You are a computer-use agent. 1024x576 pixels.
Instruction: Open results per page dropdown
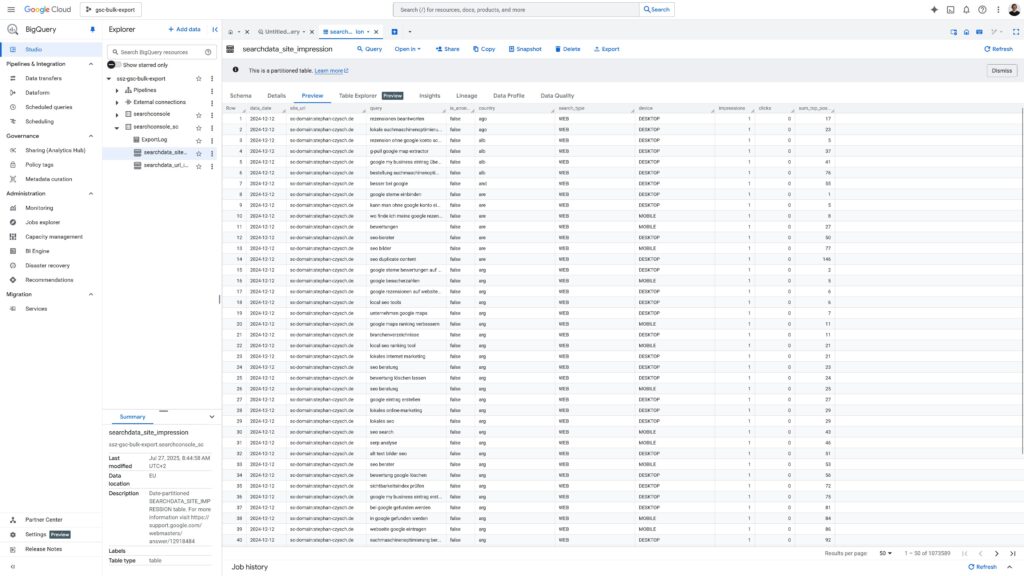[886, 553]
